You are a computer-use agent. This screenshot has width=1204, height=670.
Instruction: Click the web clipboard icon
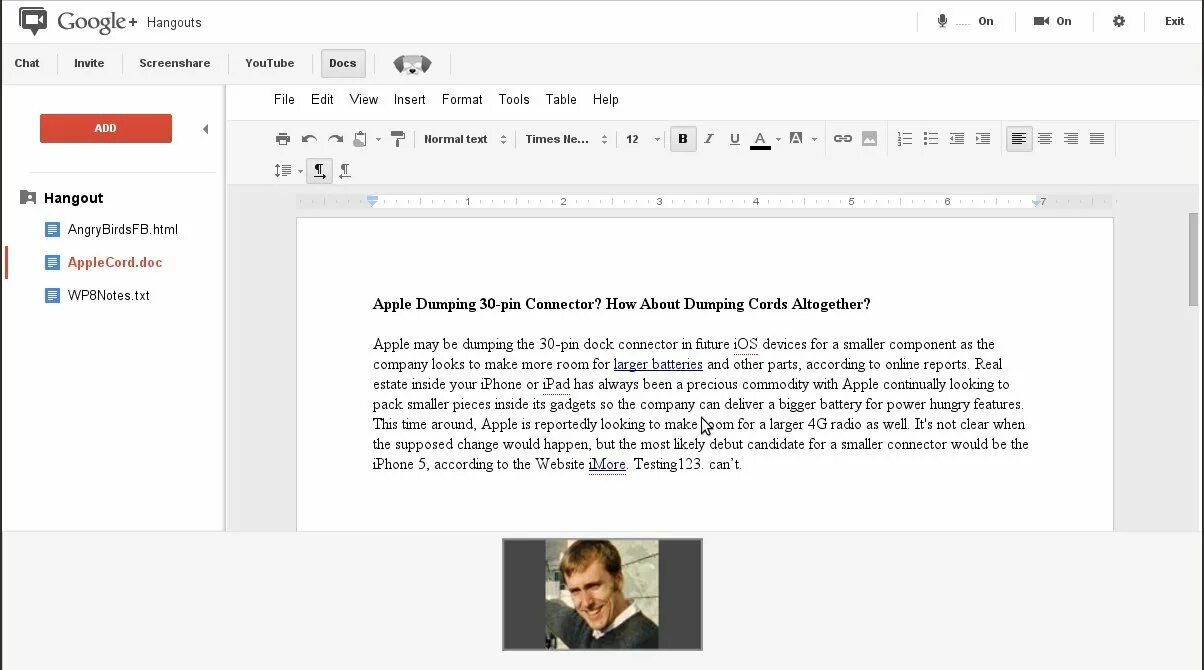tap(360, 139)
